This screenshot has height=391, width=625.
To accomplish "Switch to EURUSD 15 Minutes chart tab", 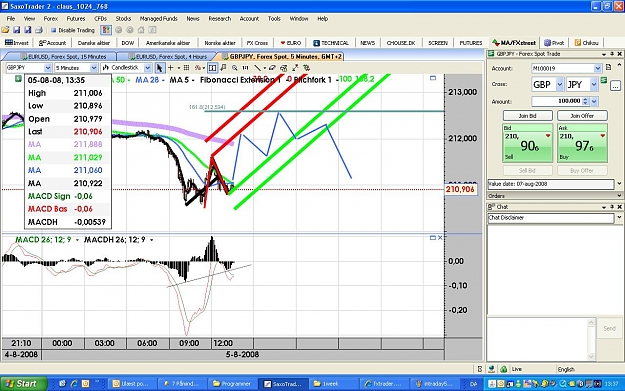I will pos(64,57).
